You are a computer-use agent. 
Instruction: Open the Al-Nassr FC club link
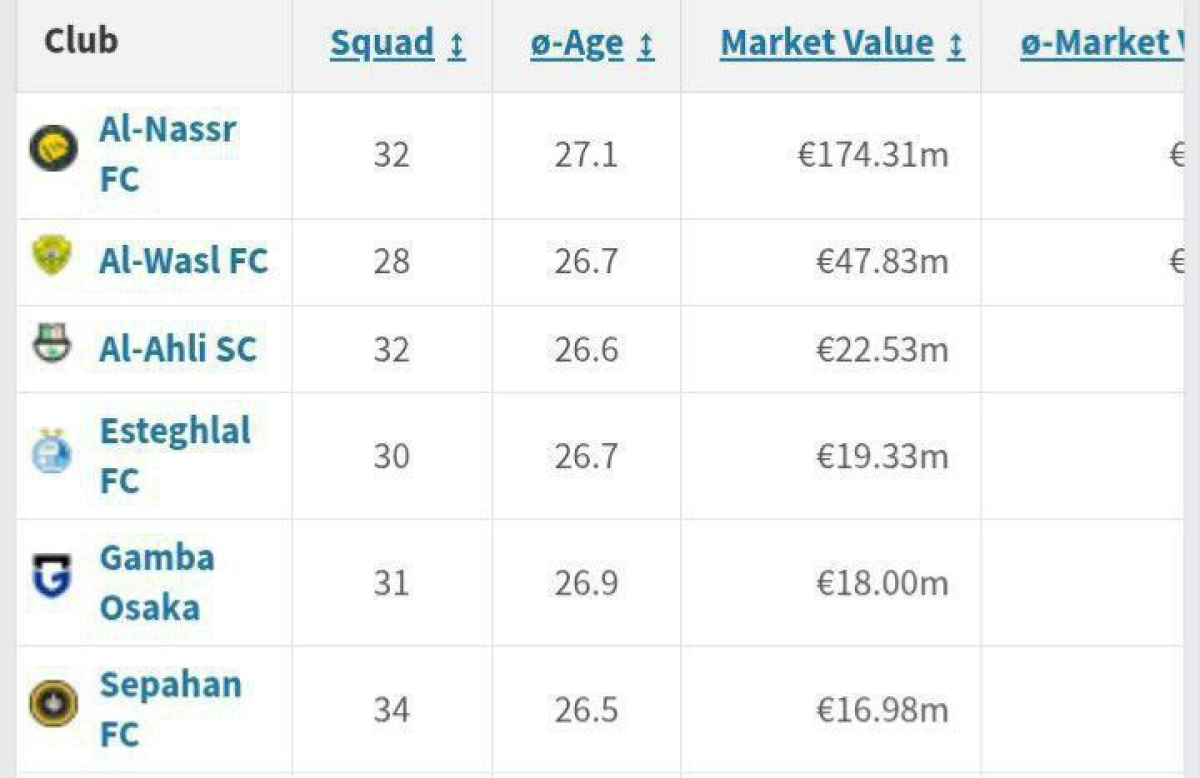[x=167, y=154]
